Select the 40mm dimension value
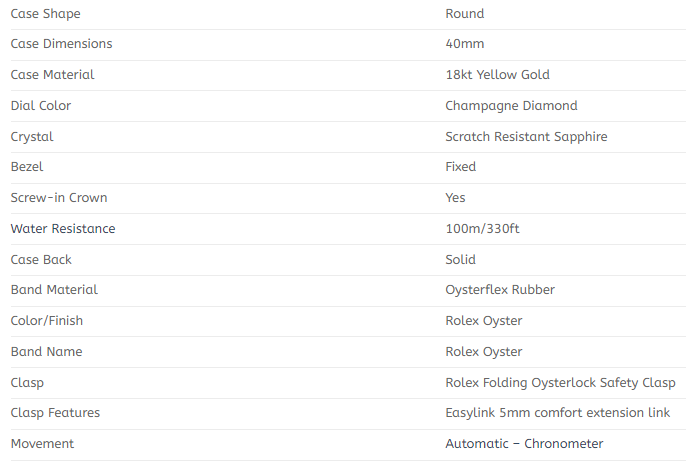686x464 pixels. coord(464,44)
